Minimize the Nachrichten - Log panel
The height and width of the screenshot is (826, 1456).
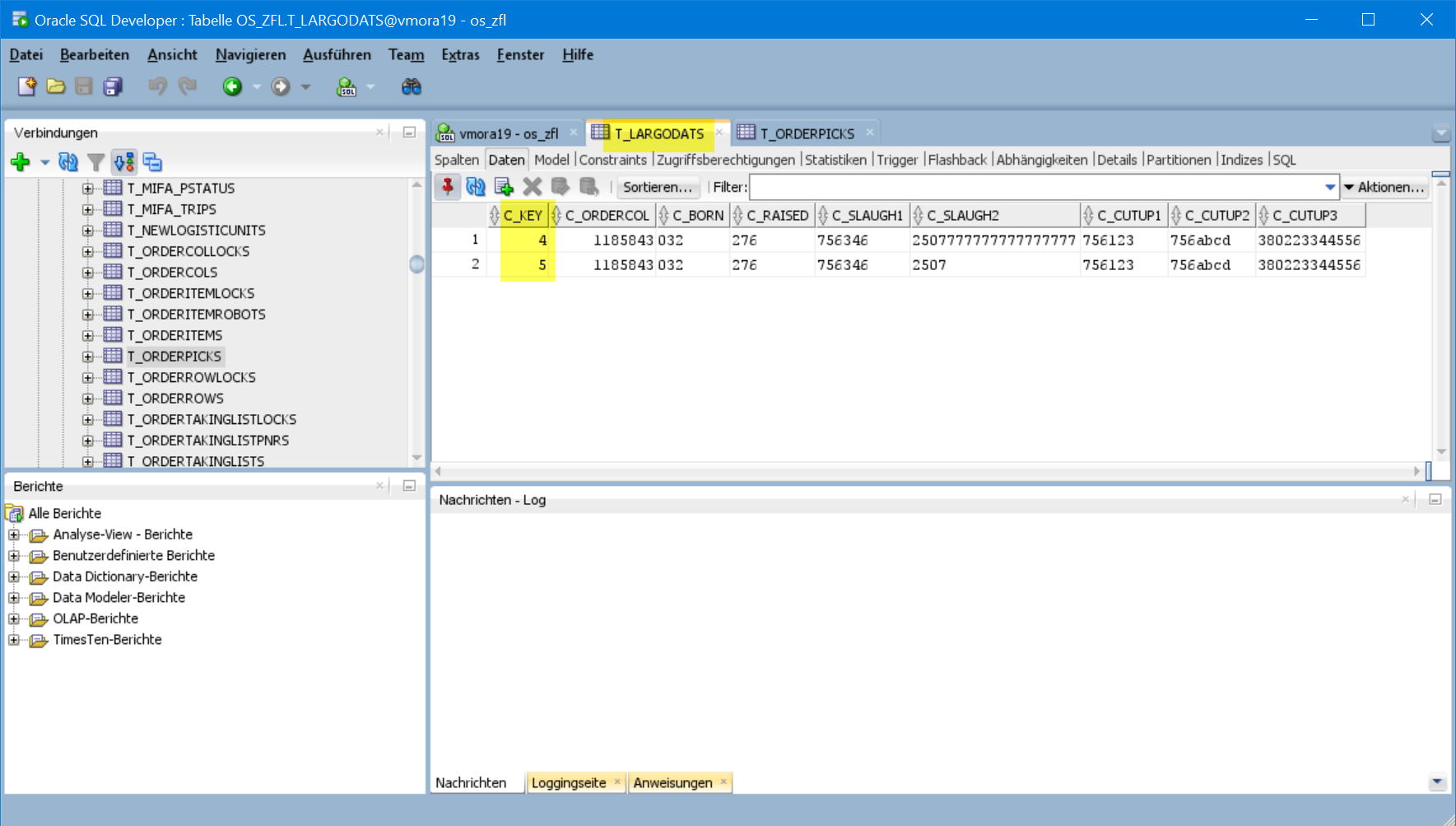pos(1435,499)
